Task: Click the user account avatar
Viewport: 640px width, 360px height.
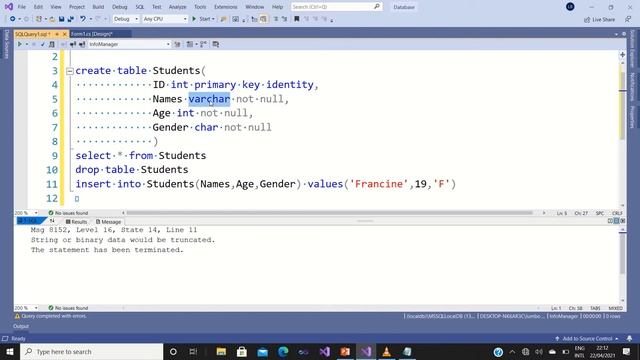Action: coord(570,7)
